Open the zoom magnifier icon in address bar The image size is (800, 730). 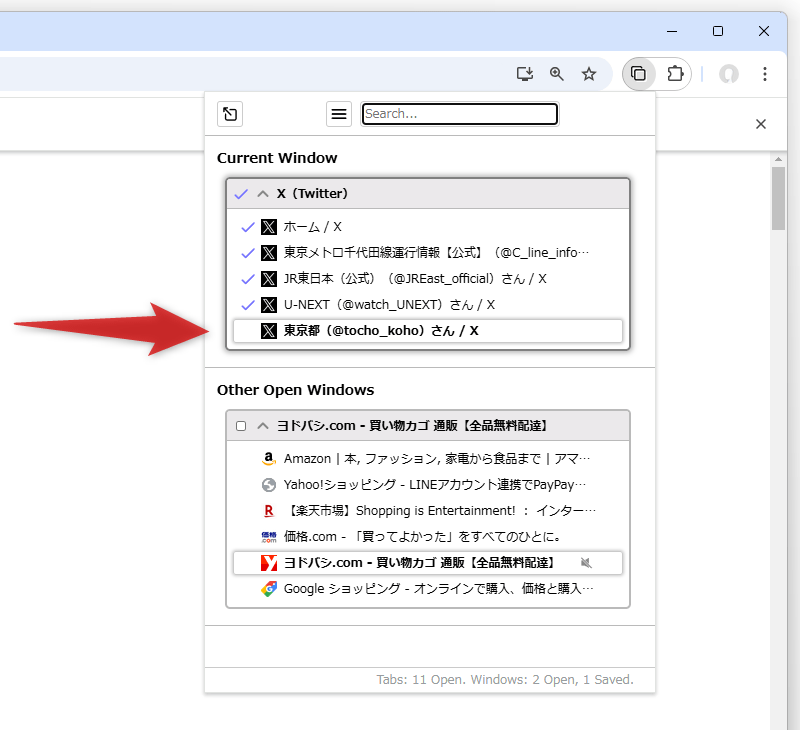coord(557,74)
